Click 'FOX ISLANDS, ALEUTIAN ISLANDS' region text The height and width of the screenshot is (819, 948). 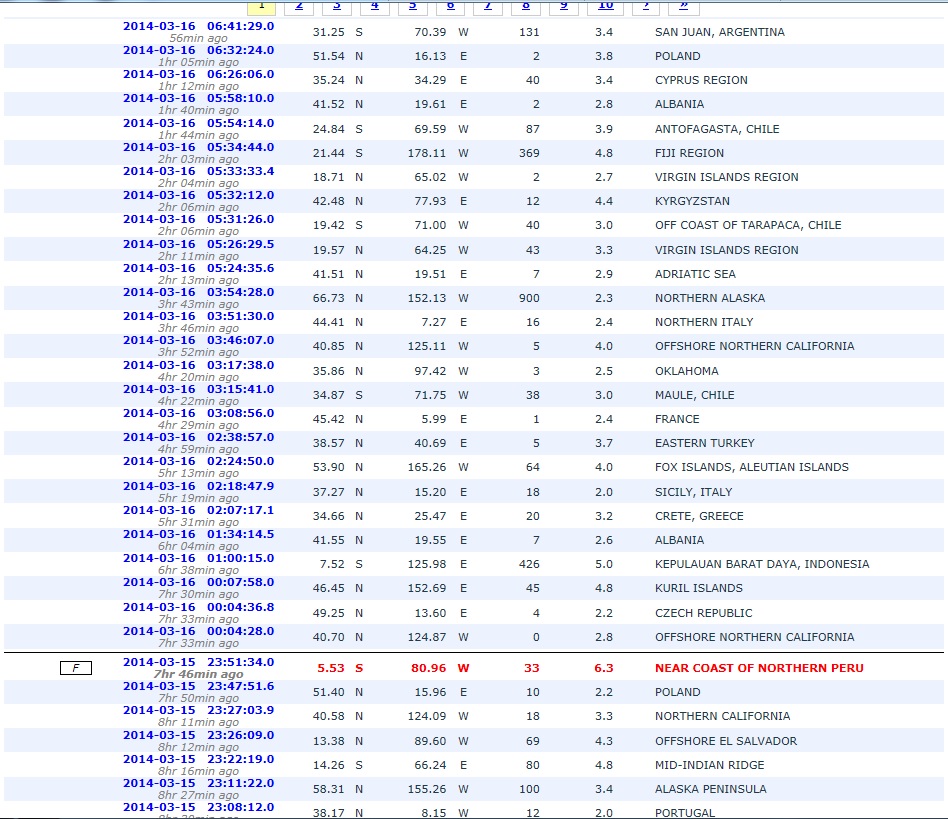(752, 468)
